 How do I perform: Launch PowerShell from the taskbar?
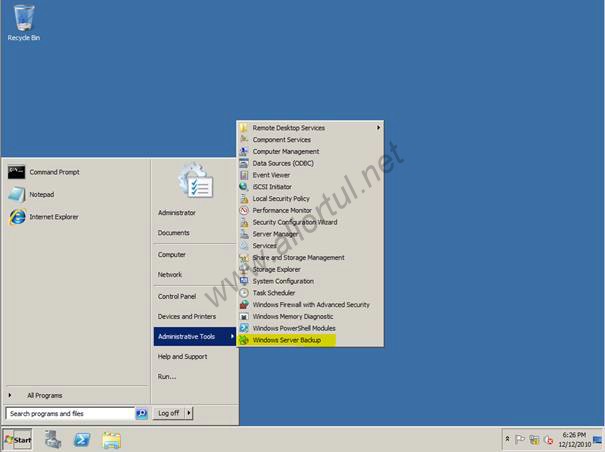(82, 440)
